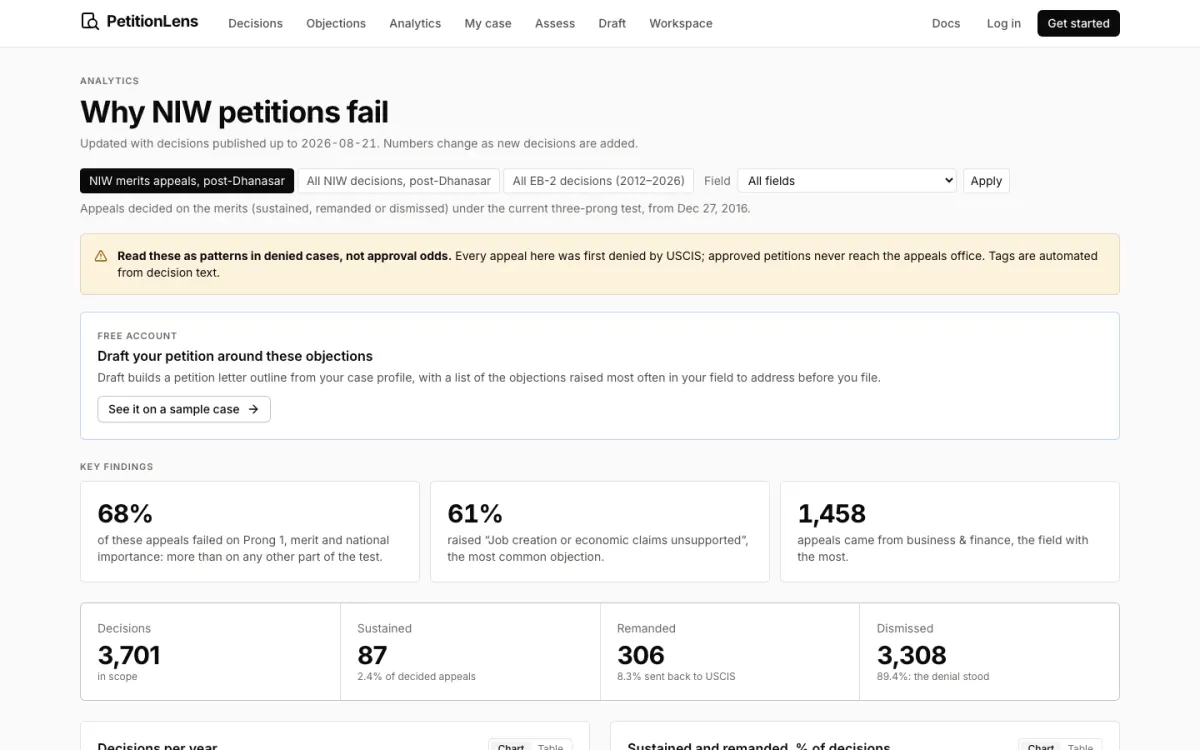Click the '8.3% sent back to USCIS' text
1200x750 pixels.
676,677
